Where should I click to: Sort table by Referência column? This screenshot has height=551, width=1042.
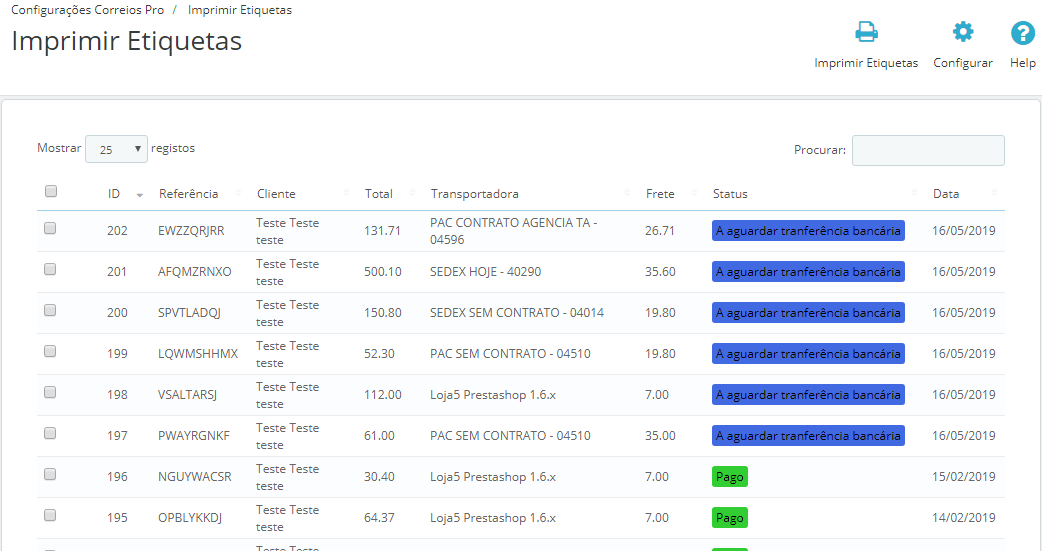tap(188, 193)
